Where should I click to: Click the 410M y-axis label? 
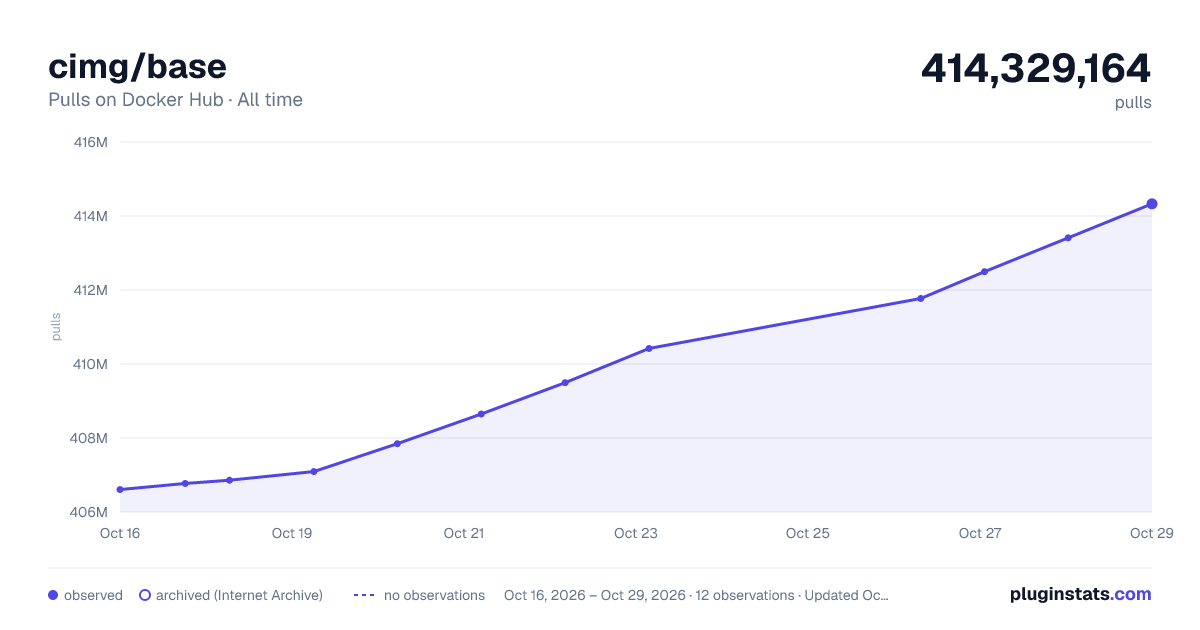click(91, 364)
